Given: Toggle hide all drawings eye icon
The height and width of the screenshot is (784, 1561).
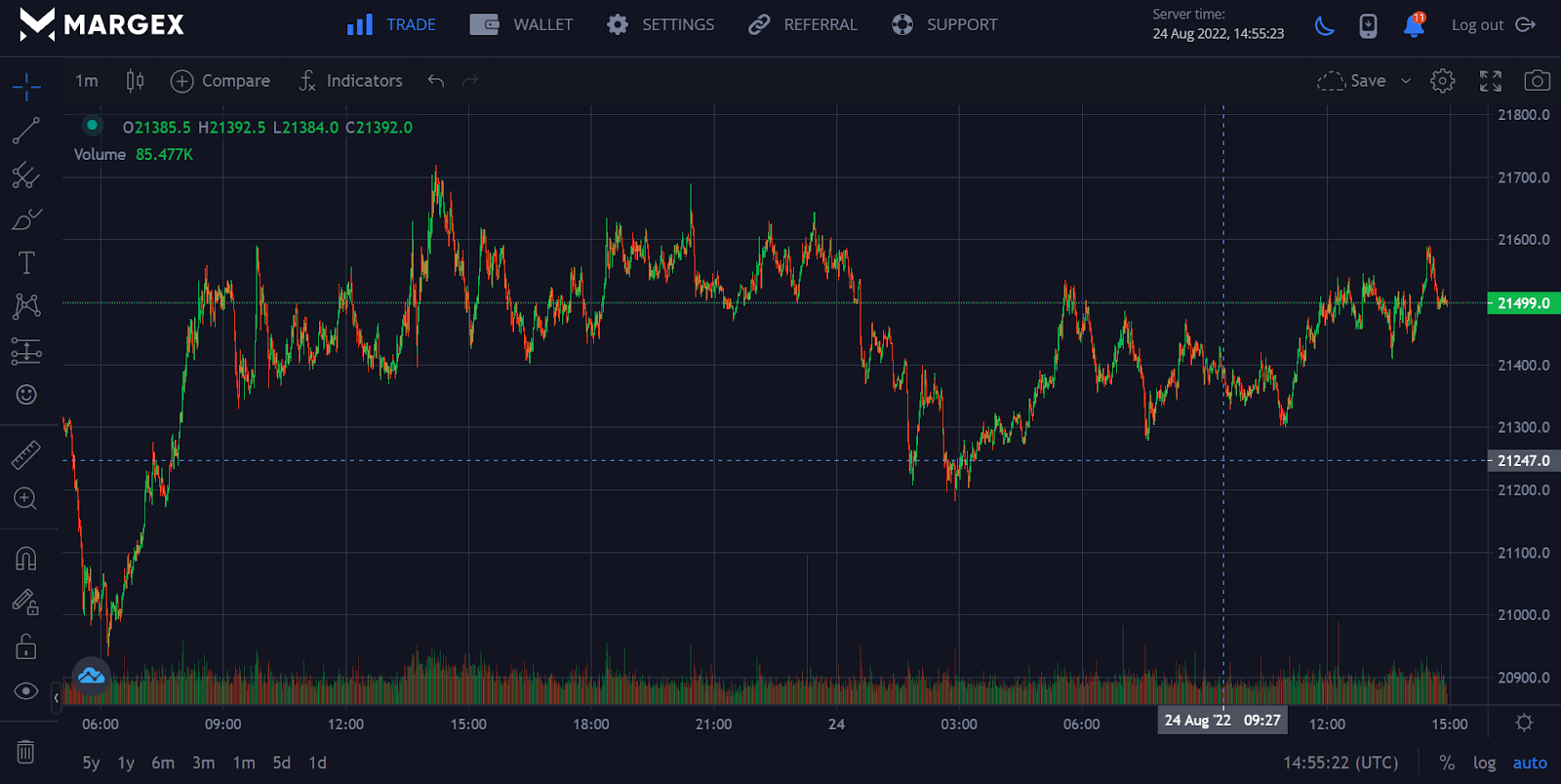Looking at the screenshot, I should point(26,691).
